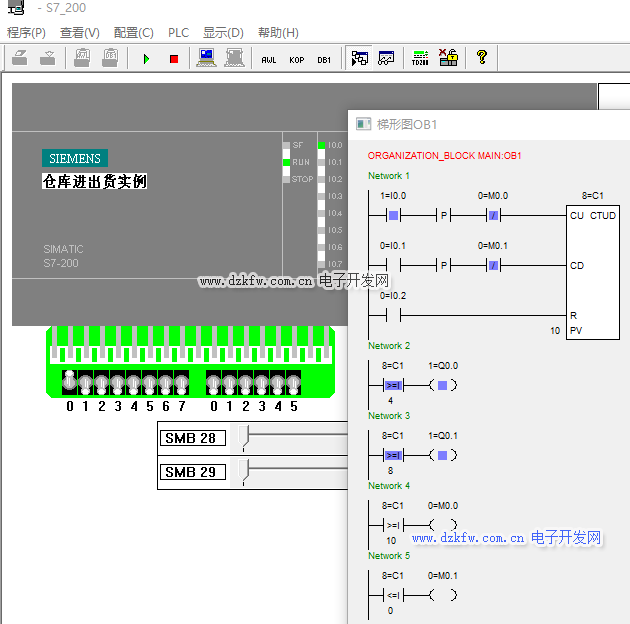This screenshot has width=630, height=624.
Task: Click the program state icon beside DB1
Action: pos(358,58)
